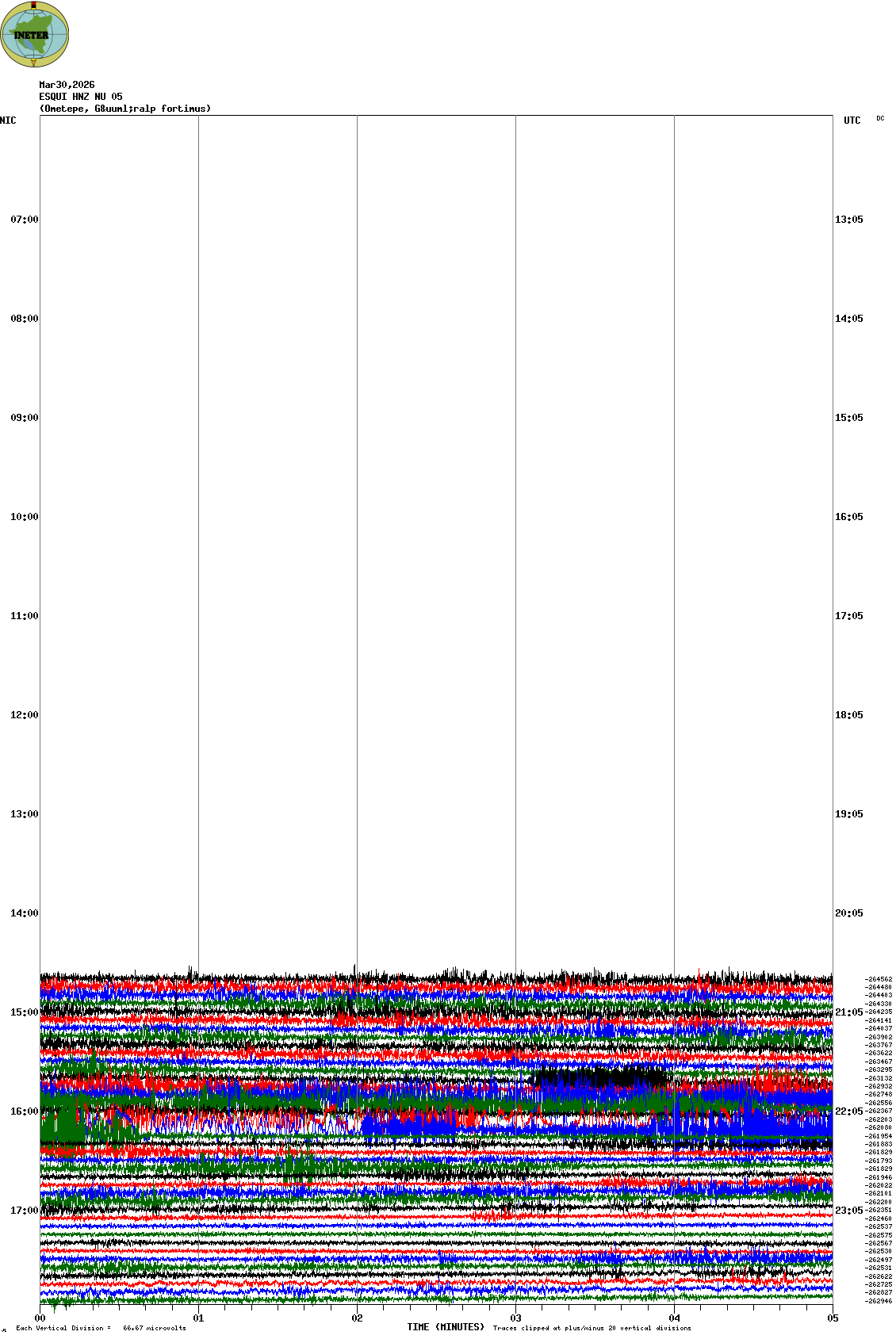Viewport: 896px width, 1339px height.
Task: Click the Traces clipped footnote text
Action: 592,1328
